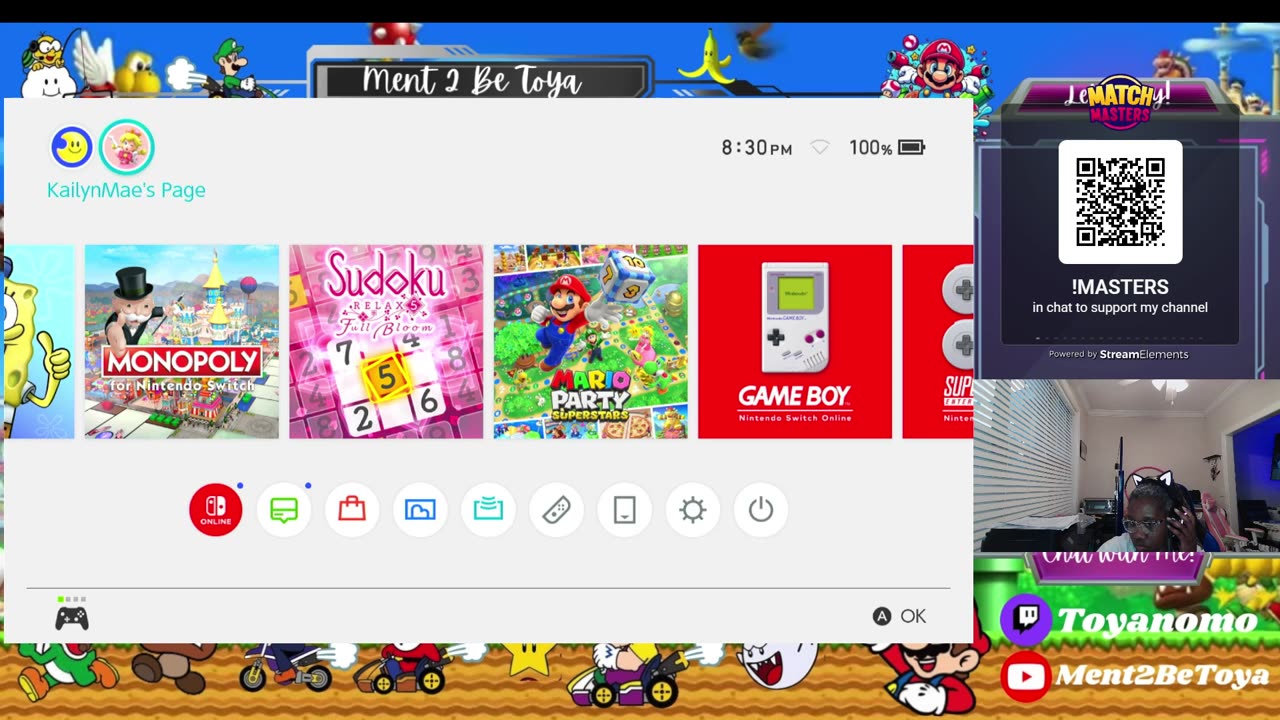Open the Nintendo eShop bag icon
This screenshot has height=720, width=1280.
pos(352,510)
